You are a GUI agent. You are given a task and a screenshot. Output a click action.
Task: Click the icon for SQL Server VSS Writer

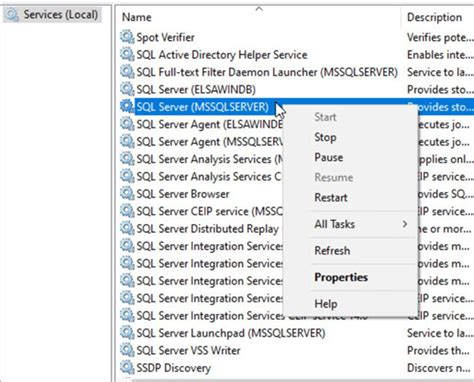tap(127, 350)
